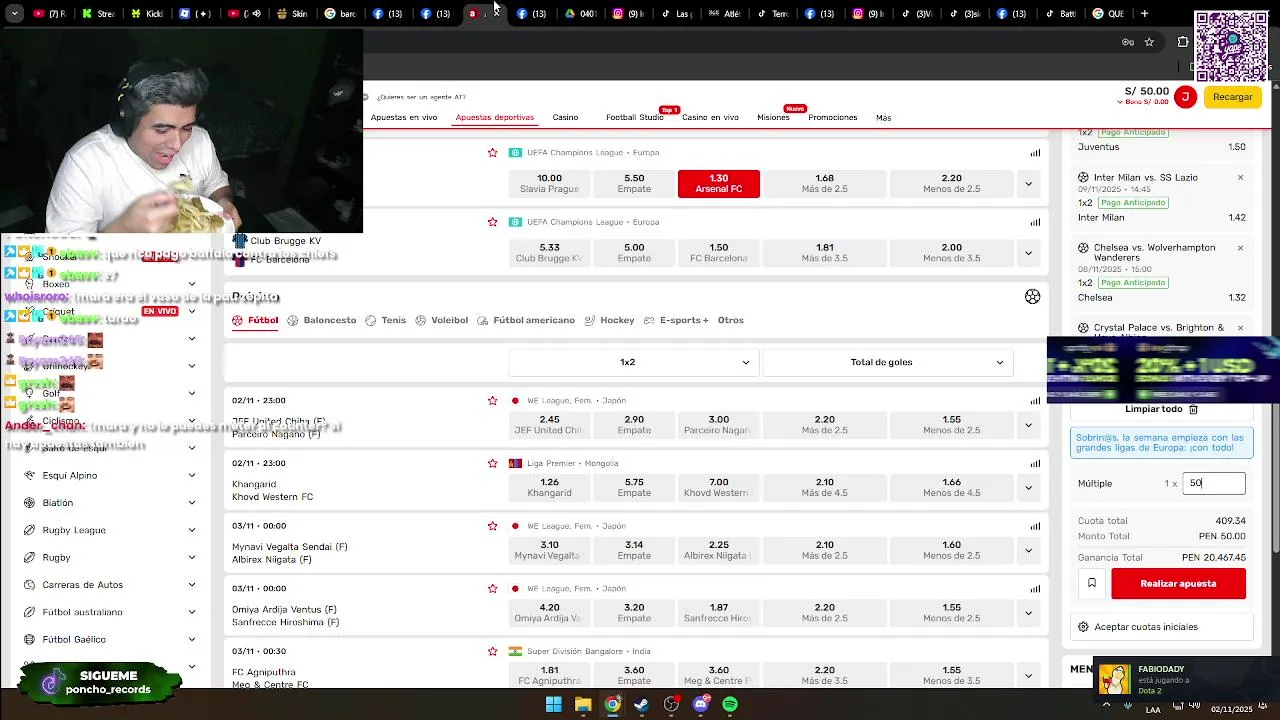Select Sanfrecce Hiroshima 1.87 odds
Screen dimensions: 1280x720
[719, 613]
